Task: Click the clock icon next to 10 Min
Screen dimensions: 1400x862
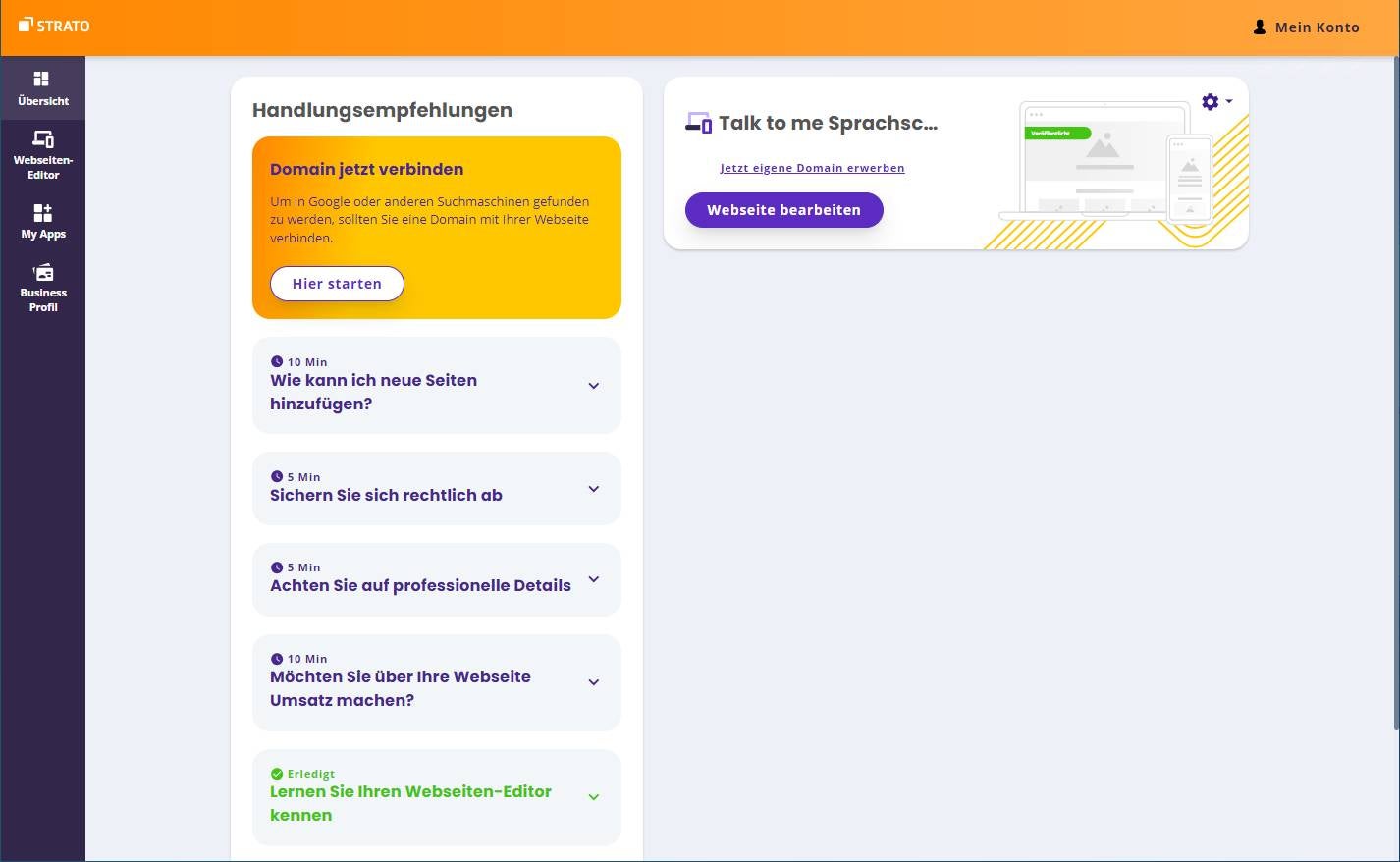Action: pos(276,361)
